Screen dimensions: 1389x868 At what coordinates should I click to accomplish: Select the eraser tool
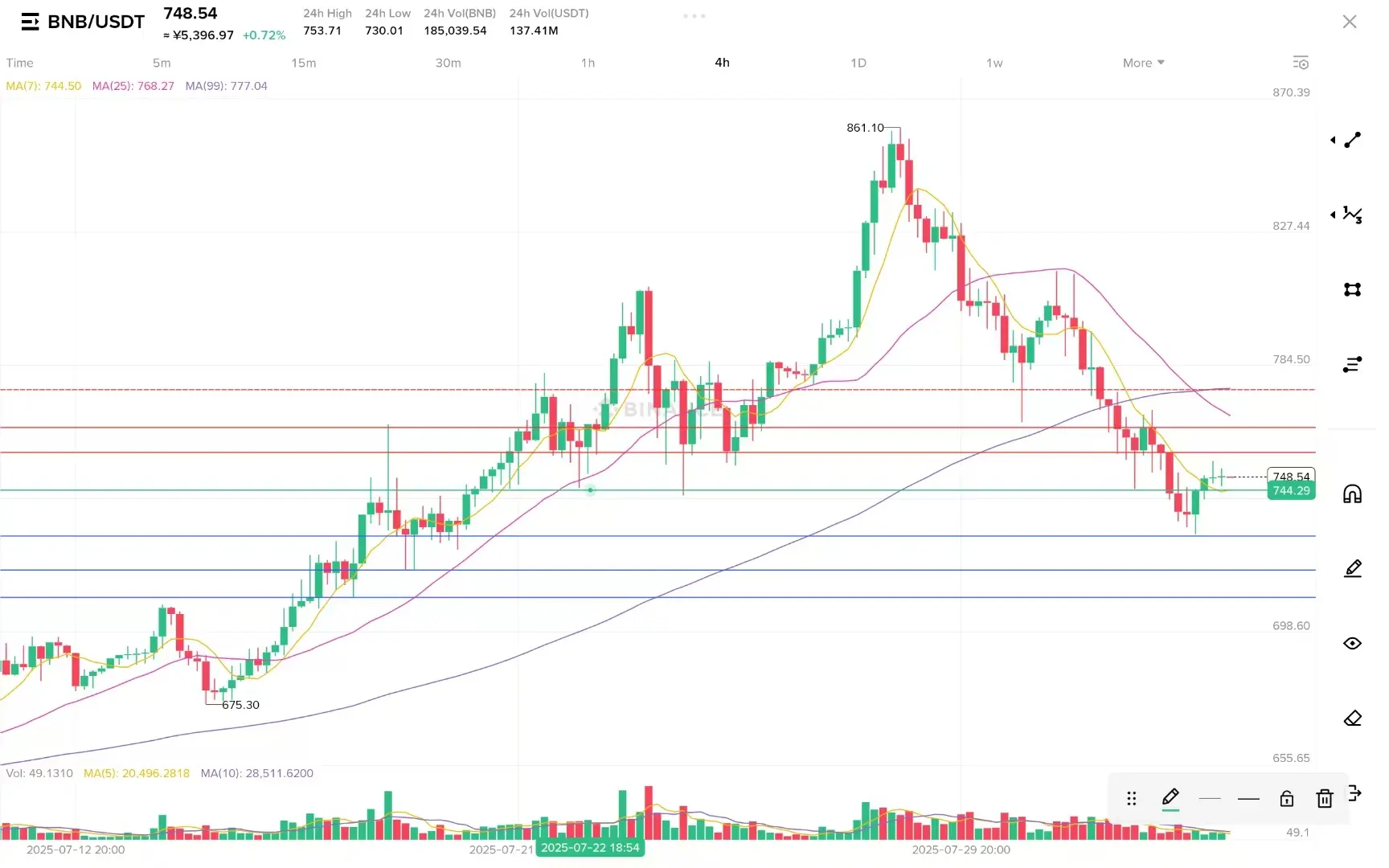(1353, 718)
